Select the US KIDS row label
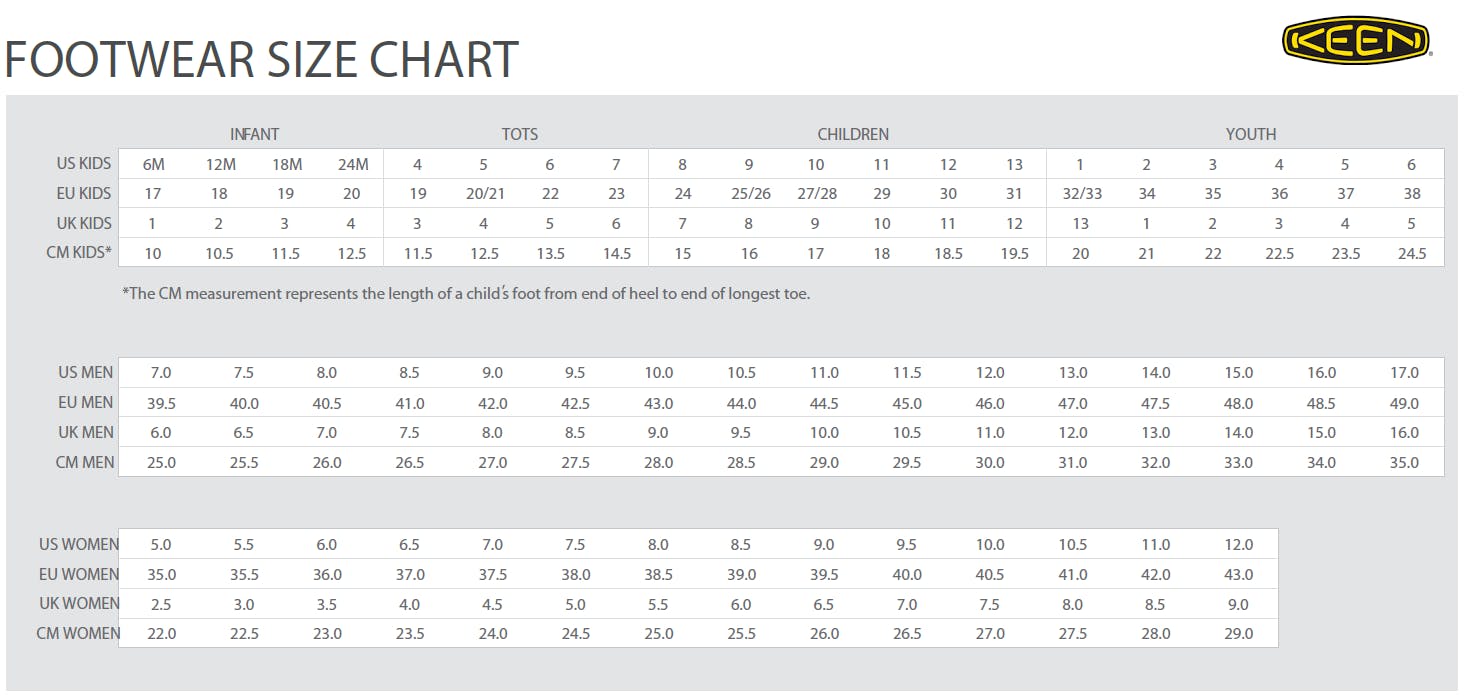1465x697 pixels. pos(84,163)
